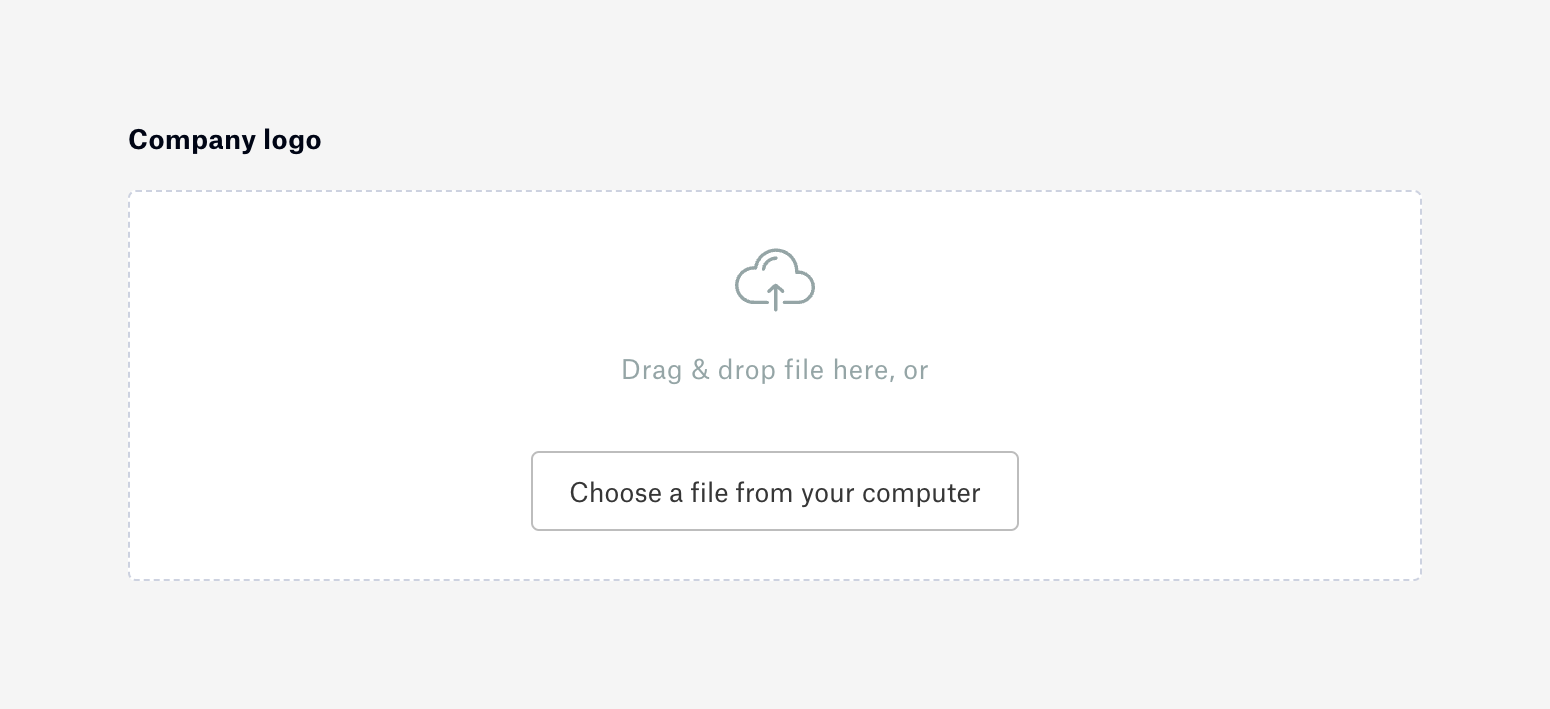The width and height of the screenshot is (1550, 709).
Task: Click the gray page background below the drop zone
Action: (x=775, y=645)
